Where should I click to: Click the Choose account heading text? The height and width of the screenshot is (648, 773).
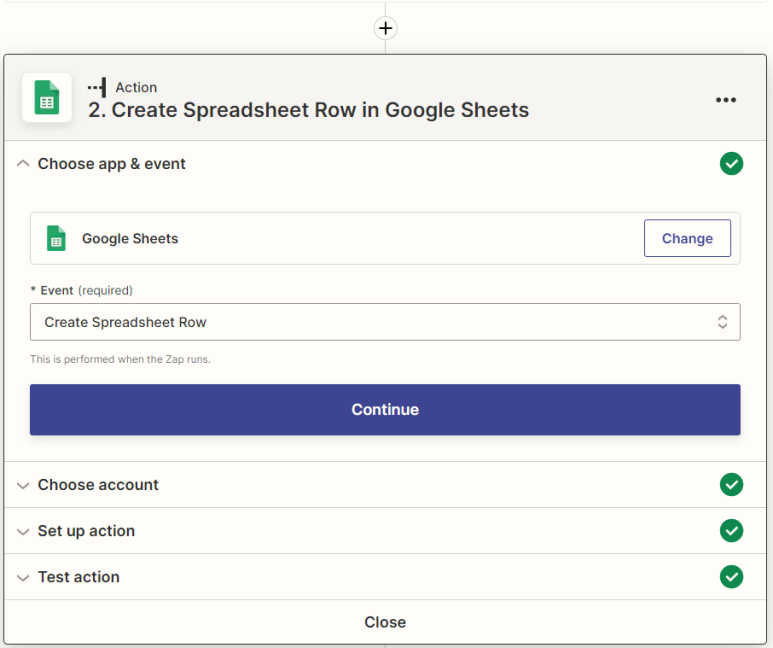[x=98, y=485]
